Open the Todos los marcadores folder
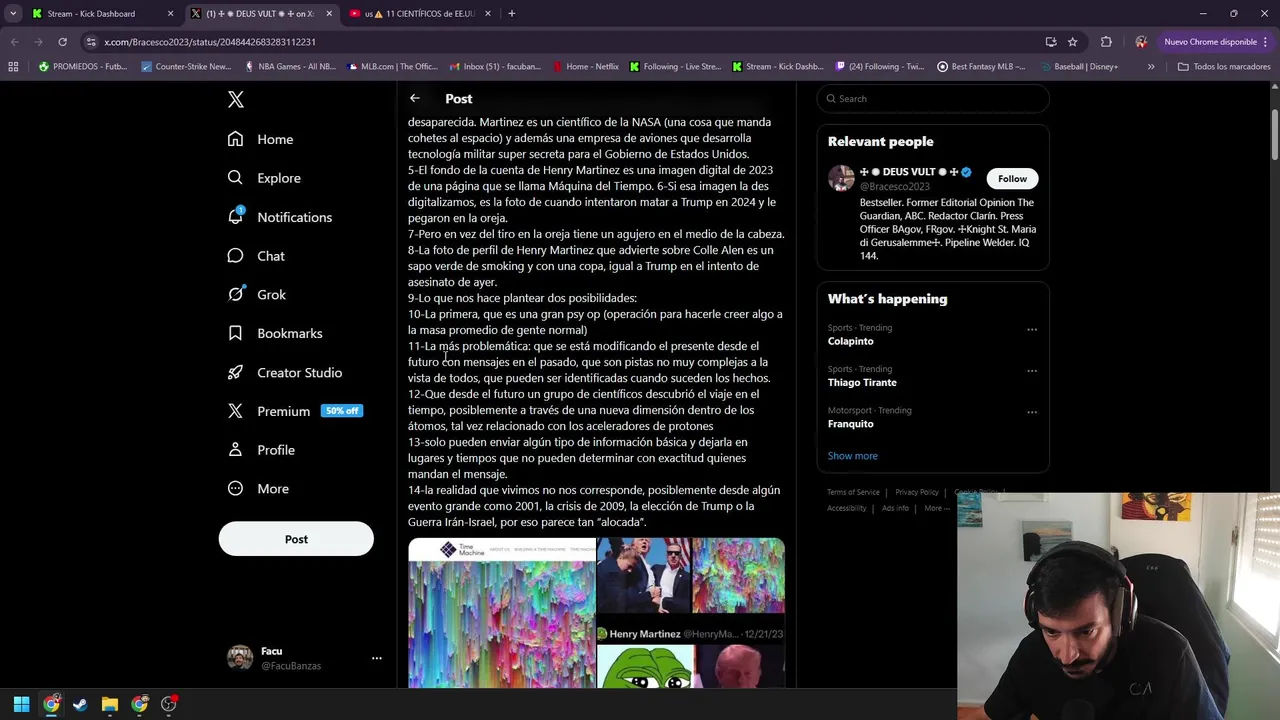This screenshot has width=1280, height=720. [1223, 67]
